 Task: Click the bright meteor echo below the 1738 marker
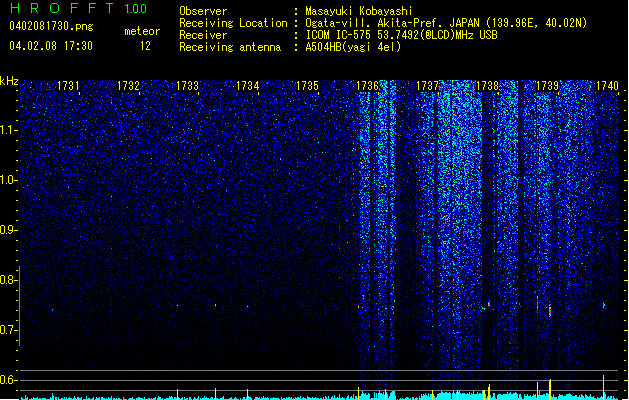[x=489, y=305]
